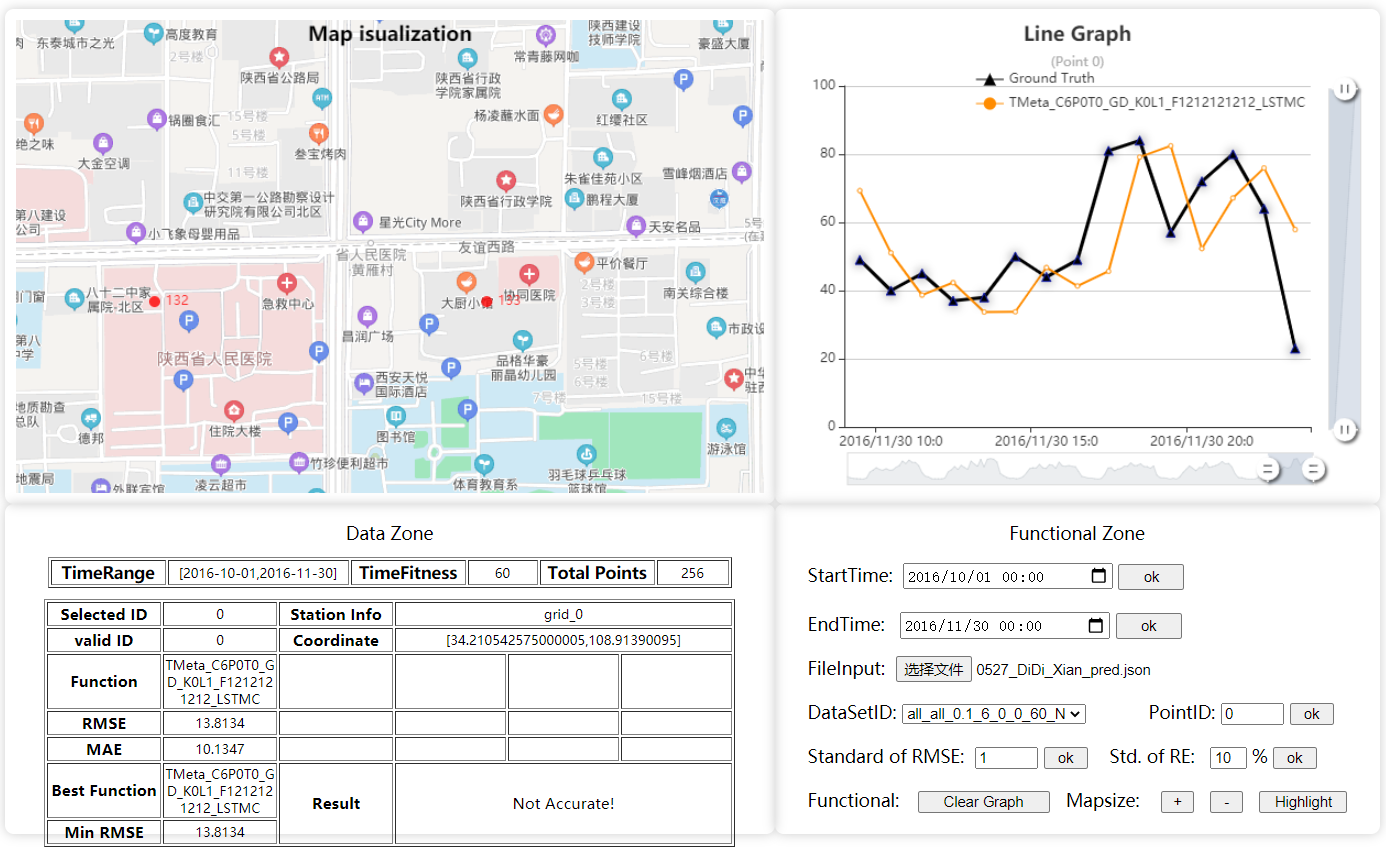
Task: Click the Coordinate value cell
Action: point(563,640)
